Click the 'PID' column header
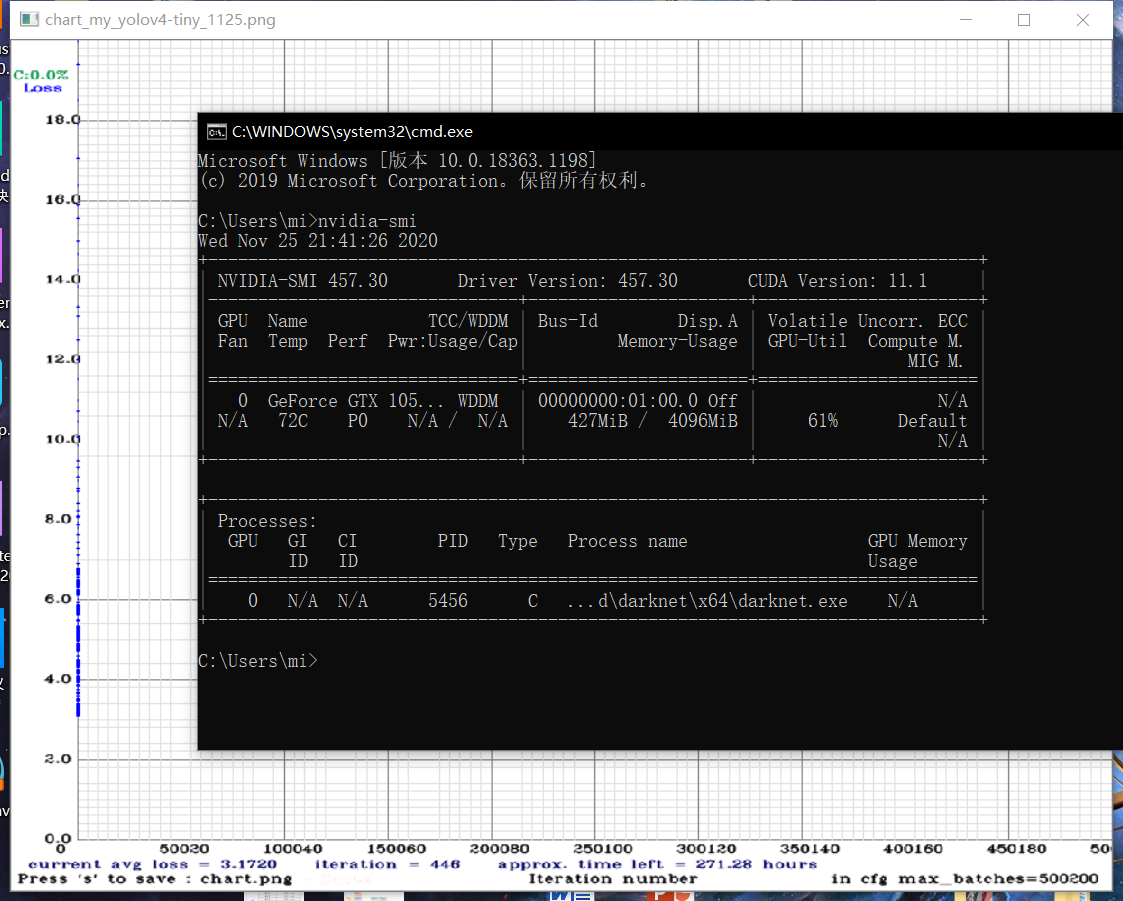The width and height of the screenshot is (1123, 901). point(453,541)
